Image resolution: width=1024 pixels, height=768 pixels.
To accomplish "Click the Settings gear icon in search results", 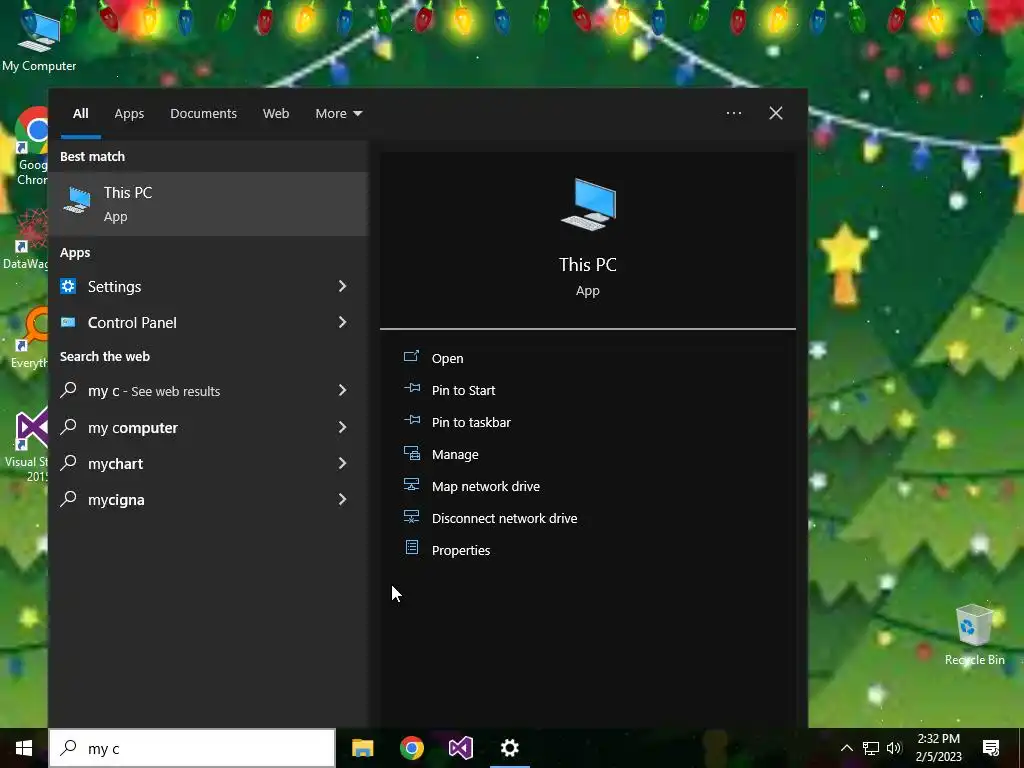I will click(68, 286).
